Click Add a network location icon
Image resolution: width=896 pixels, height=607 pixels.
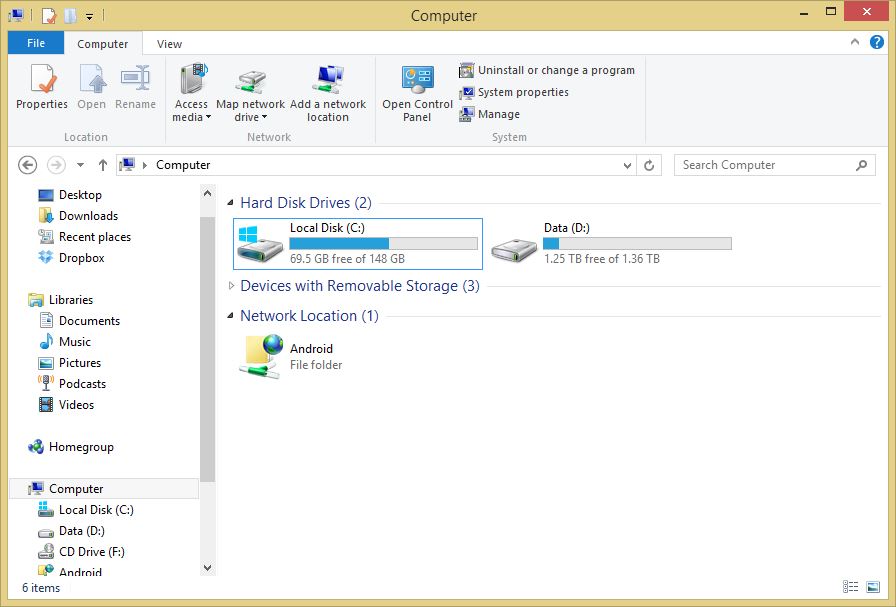coord(328,79)
